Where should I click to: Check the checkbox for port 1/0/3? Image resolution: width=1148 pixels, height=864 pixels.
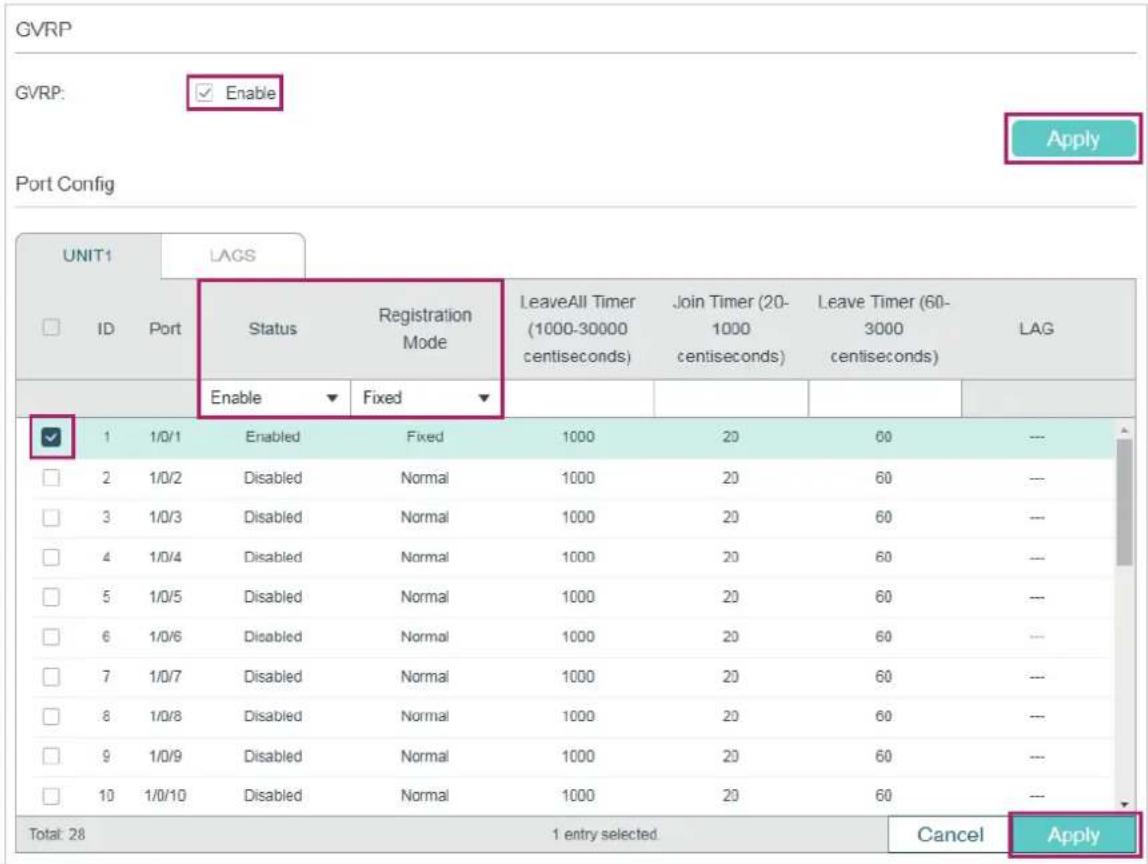coord(51,518)
